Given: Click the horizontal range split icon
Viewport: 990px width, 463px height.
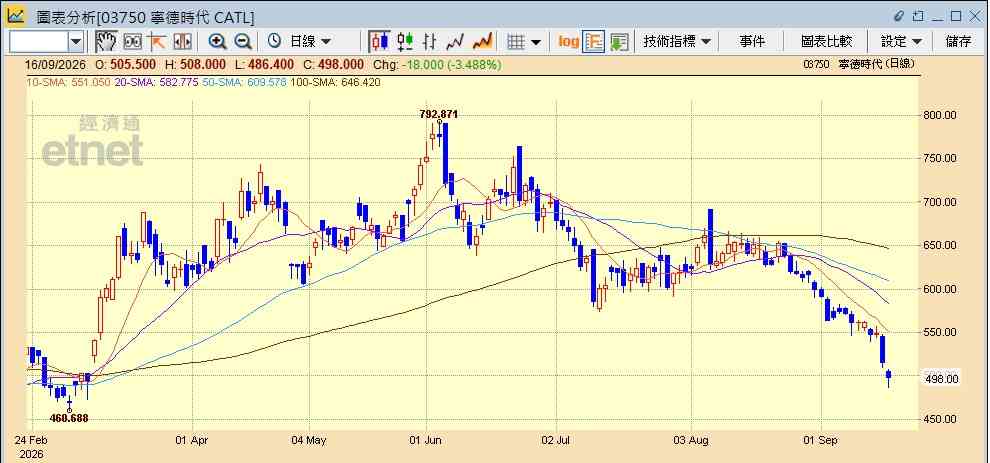Looking at the screenshot, I should [x=182, y=42].
